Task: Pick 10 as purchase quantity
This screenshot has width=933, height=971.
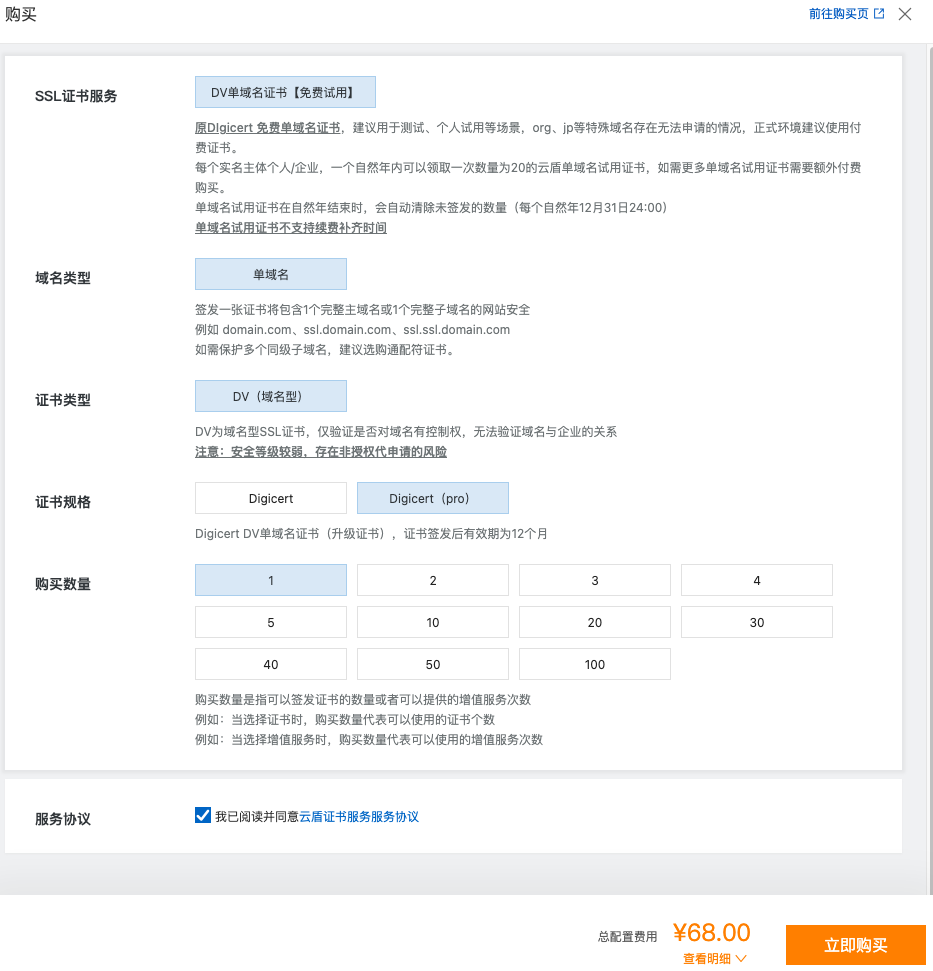Action: pyautogui.click(x=433, y=622)
